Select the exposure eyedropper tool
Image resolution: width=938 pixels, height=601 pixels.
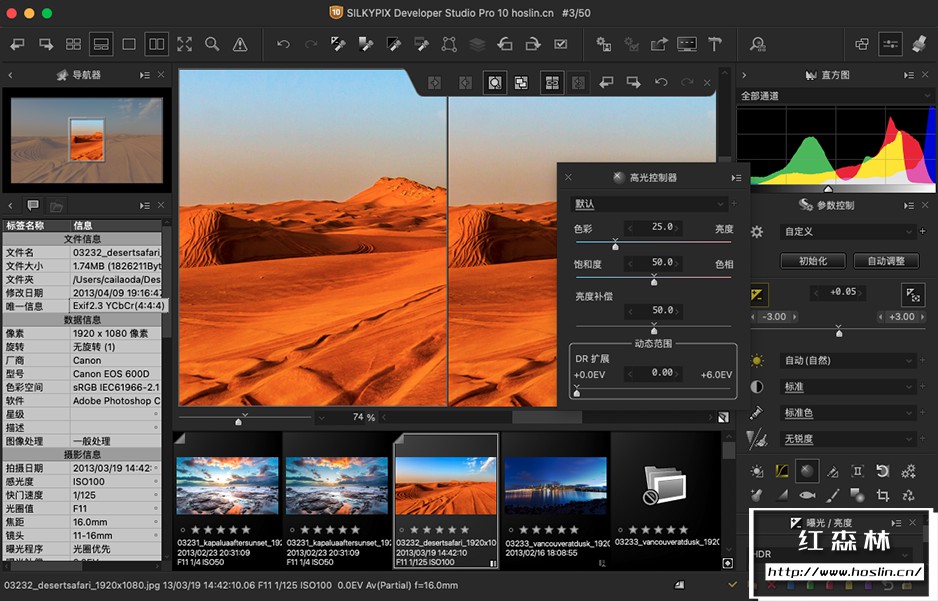coord(339,44)
